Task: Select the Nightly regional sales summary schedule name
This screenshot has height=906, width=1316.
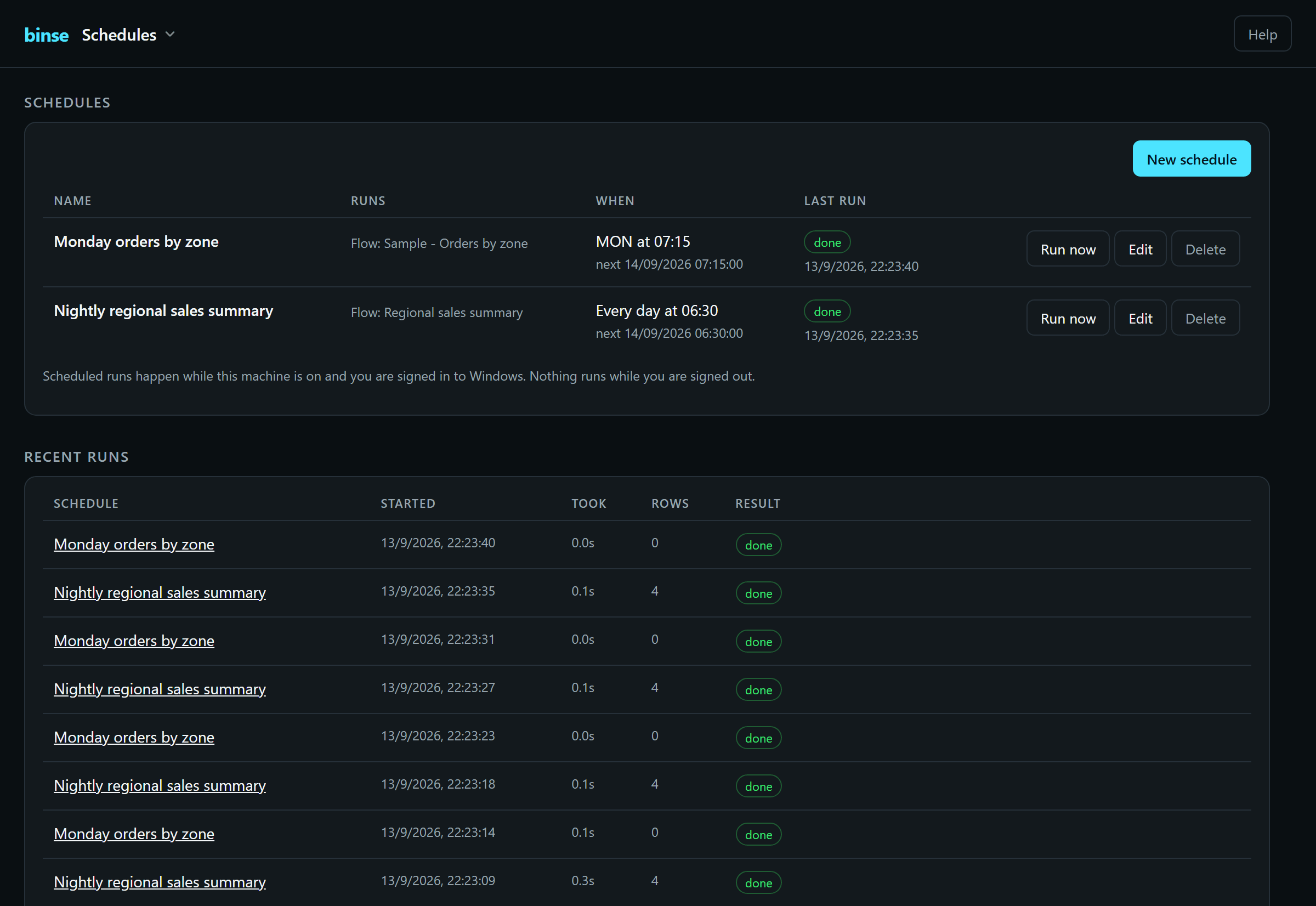Action: 163,311
